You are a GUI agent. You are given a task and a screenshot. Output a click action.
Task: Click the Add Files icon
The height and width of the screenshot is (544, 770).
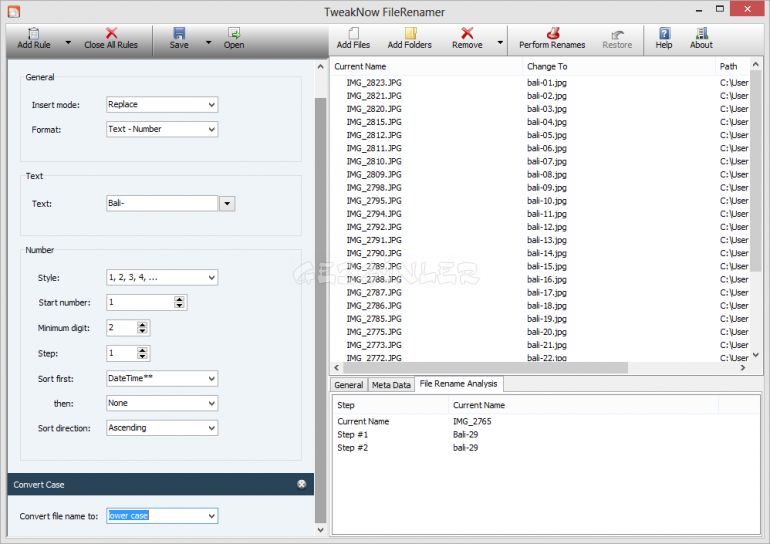(353, 33)
